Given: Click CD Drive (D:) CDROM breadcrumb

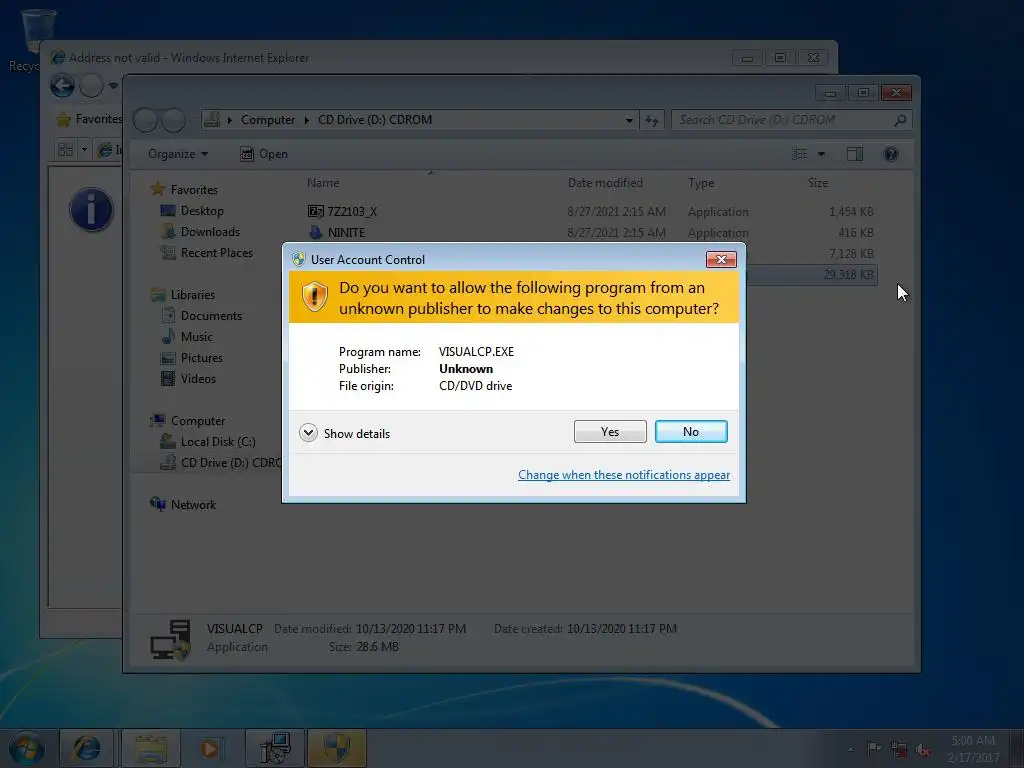Looking at the screenshot, I should 375,120.
